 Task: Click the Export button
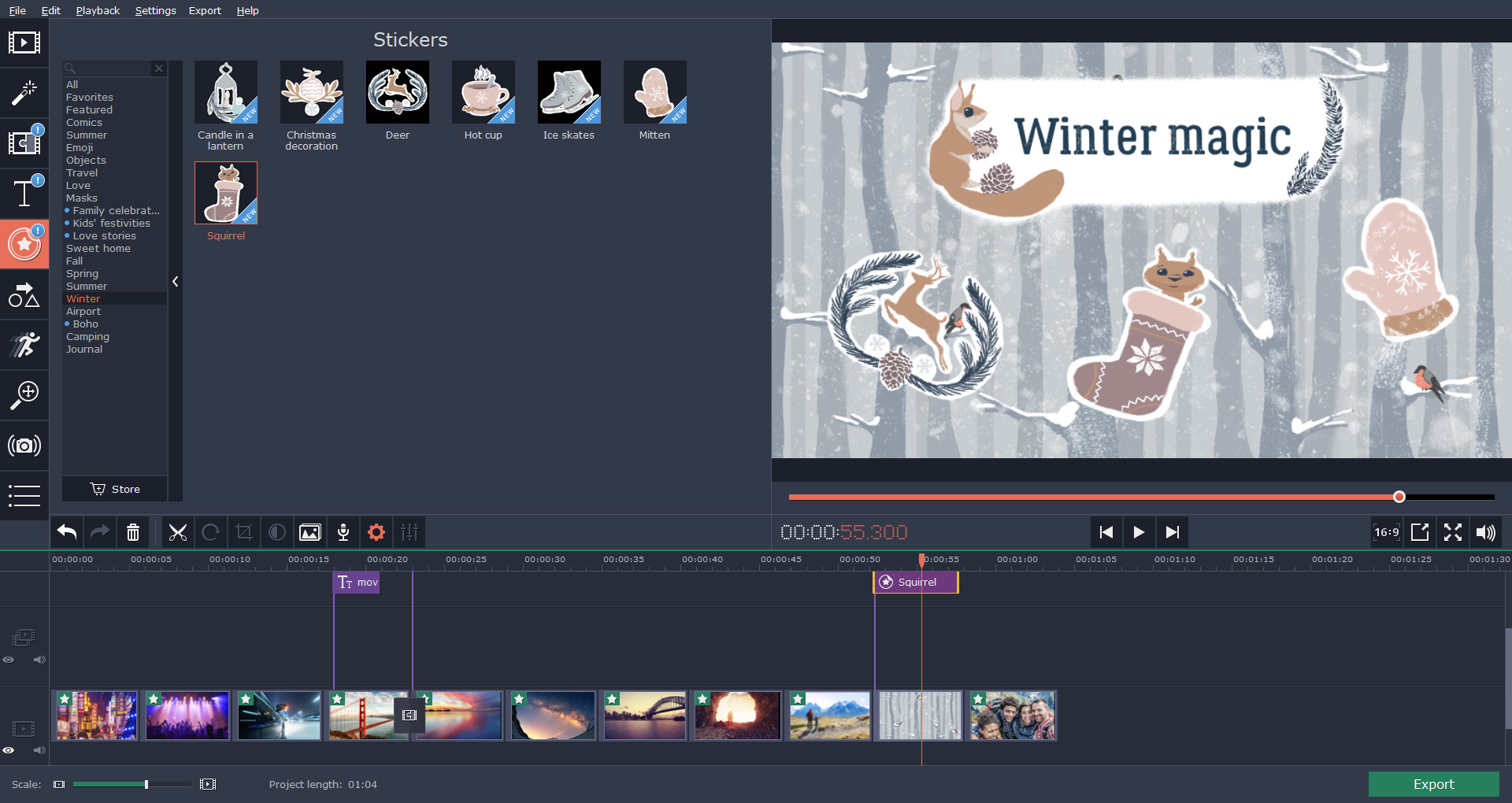pyautogui.click(x=1432, y=784)
